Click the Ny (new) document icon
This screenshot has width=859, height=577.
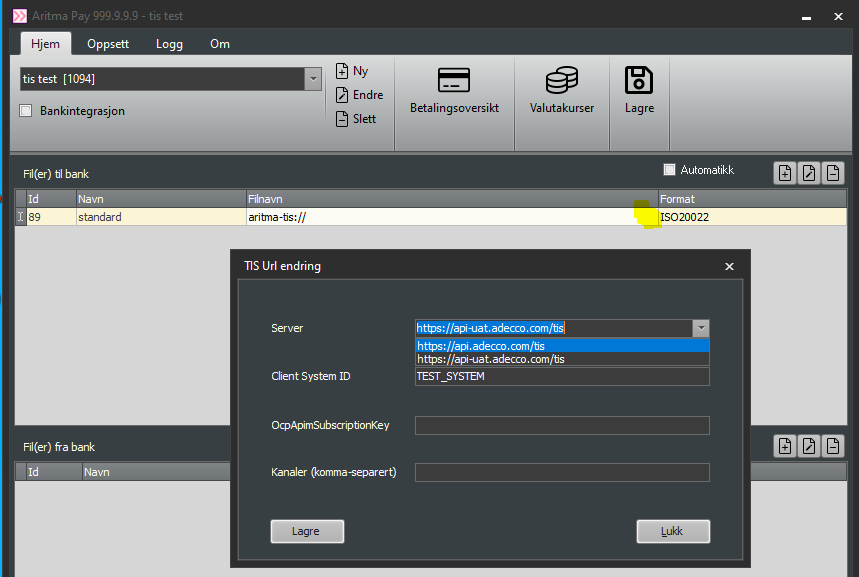[342, 71]
